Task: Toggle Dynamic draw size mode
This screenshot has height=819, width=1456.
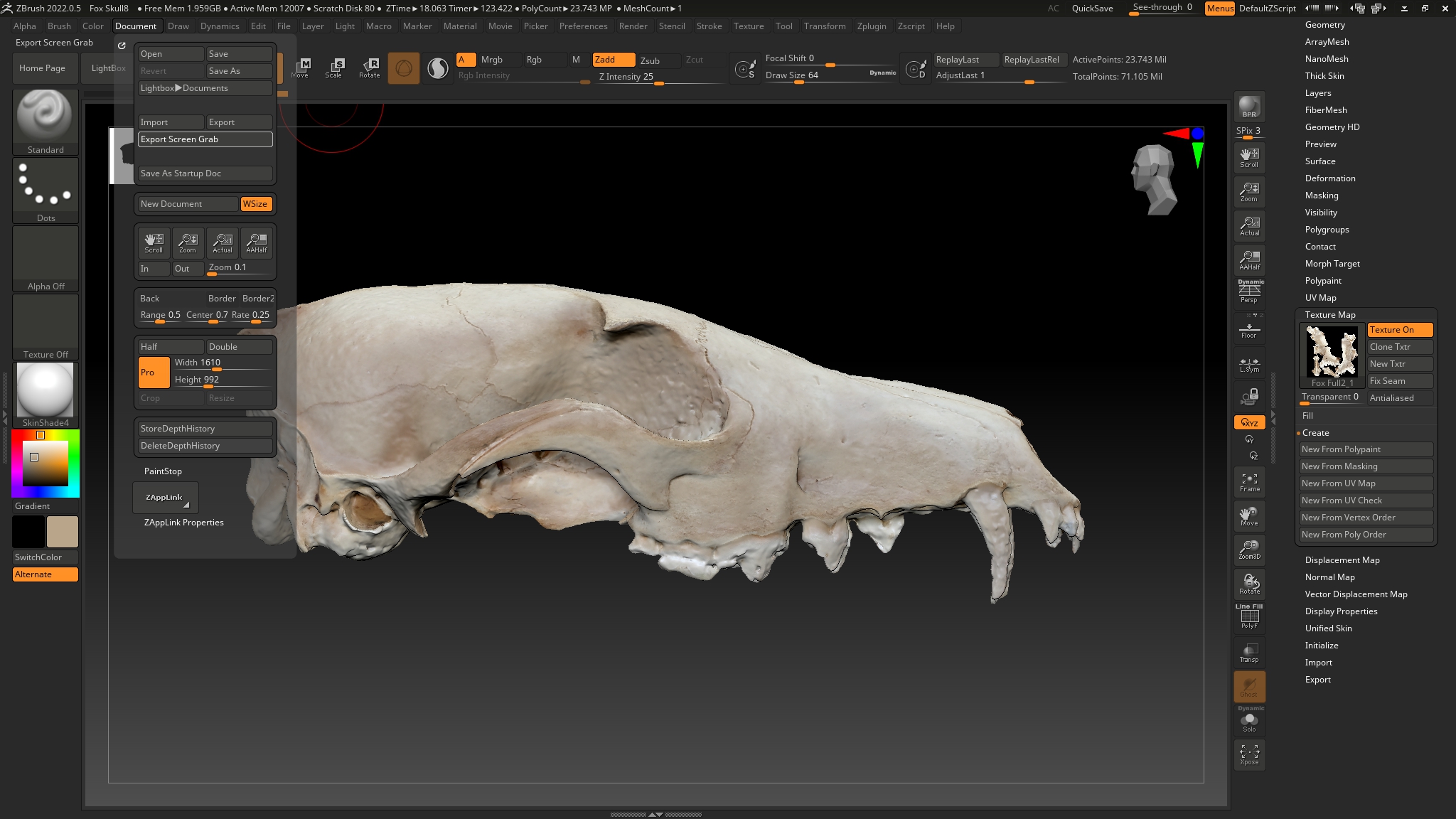Action: click(880, 73)
